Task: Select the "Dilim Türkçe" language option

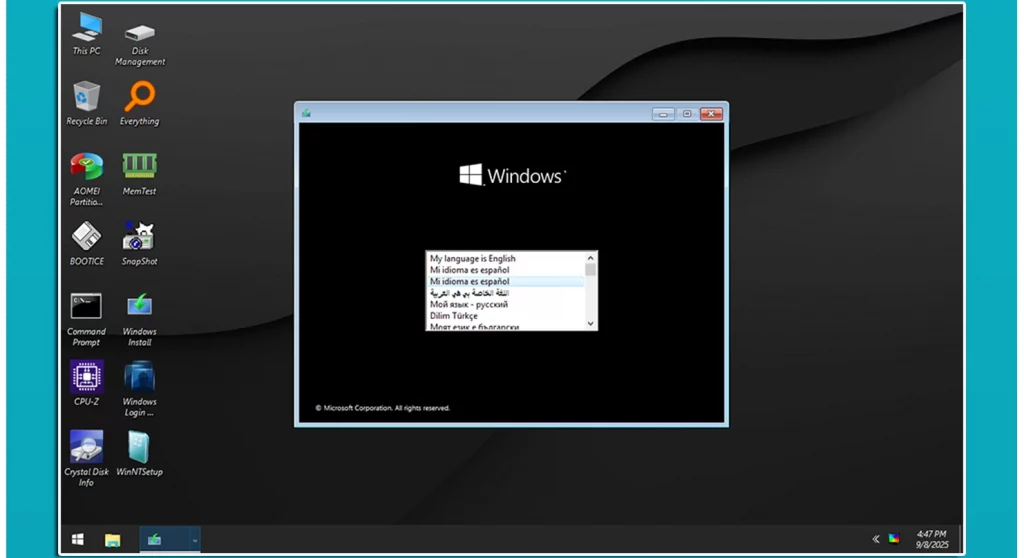Action: pyautogui.click(x=454, y=316)
